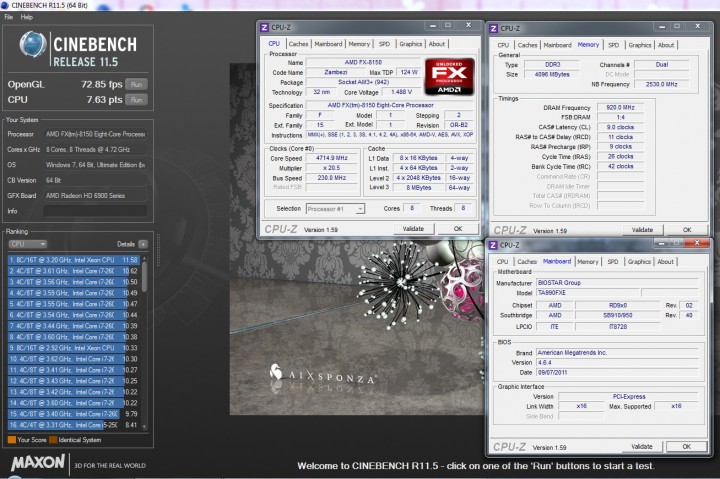Click the AIXSPONZA logo in render view
This screenshot has height=479, width=720.
click(x=322, y=375)
